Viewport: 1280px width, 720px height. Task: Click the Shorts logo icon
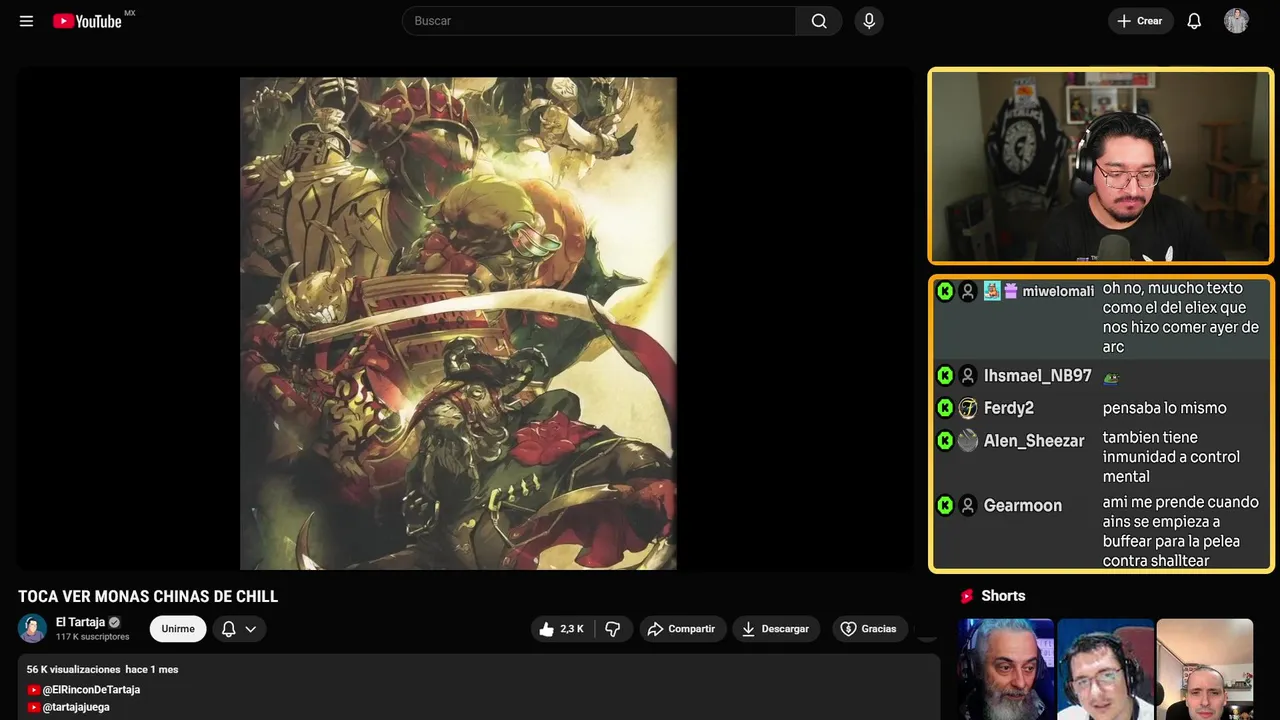click(967, 596)
